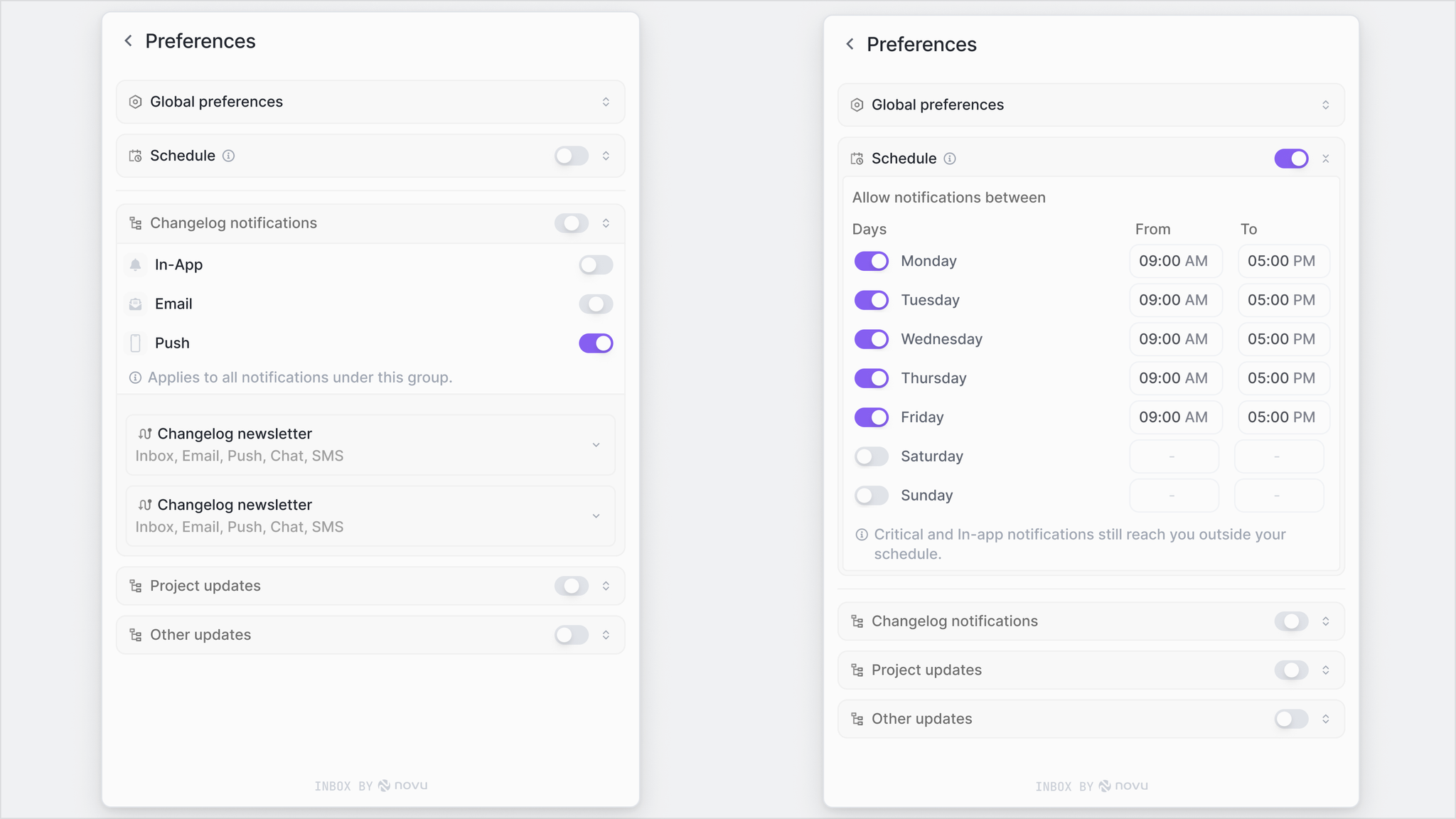Open the Other updates section

point(606,634)
